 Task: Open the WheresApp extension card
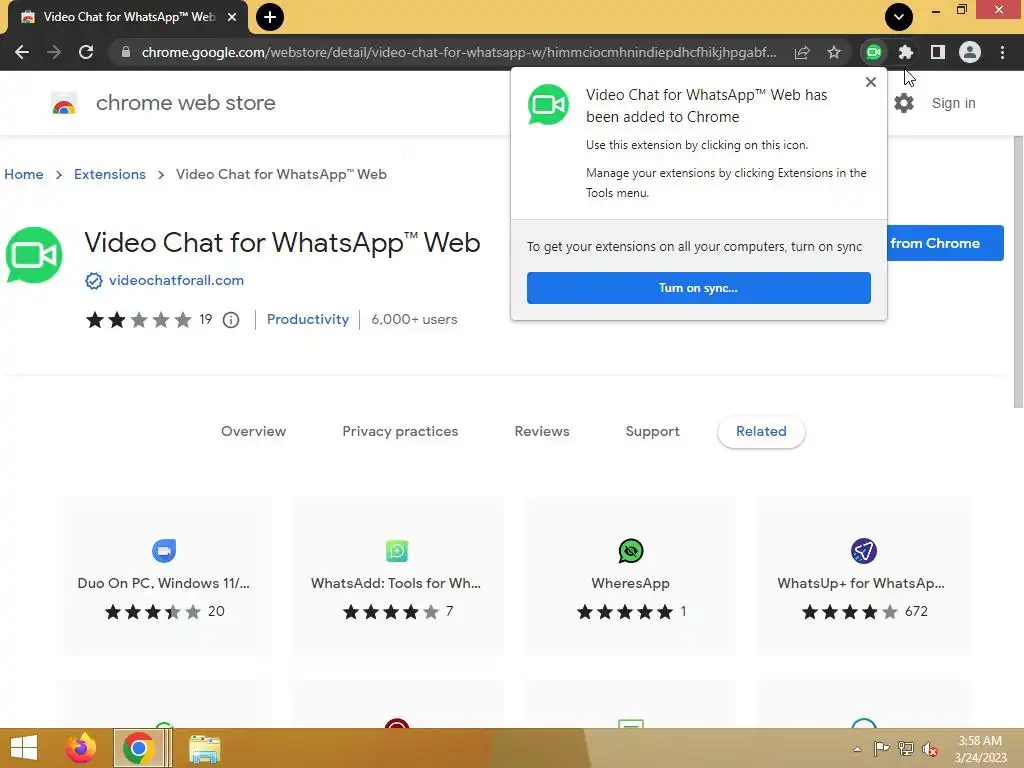point(630,577)
